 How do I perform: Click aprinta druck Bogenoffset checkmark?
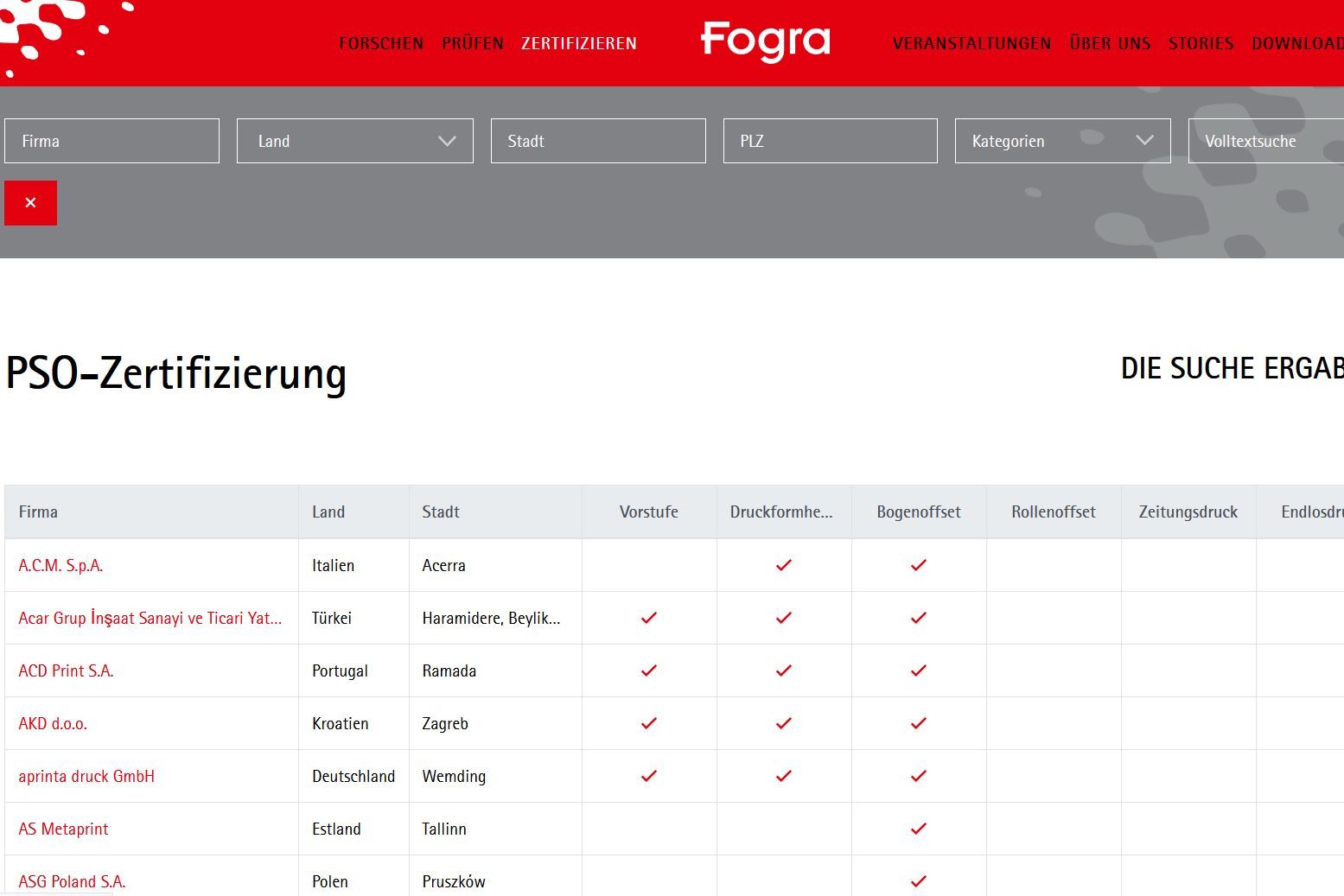(919, 776)
